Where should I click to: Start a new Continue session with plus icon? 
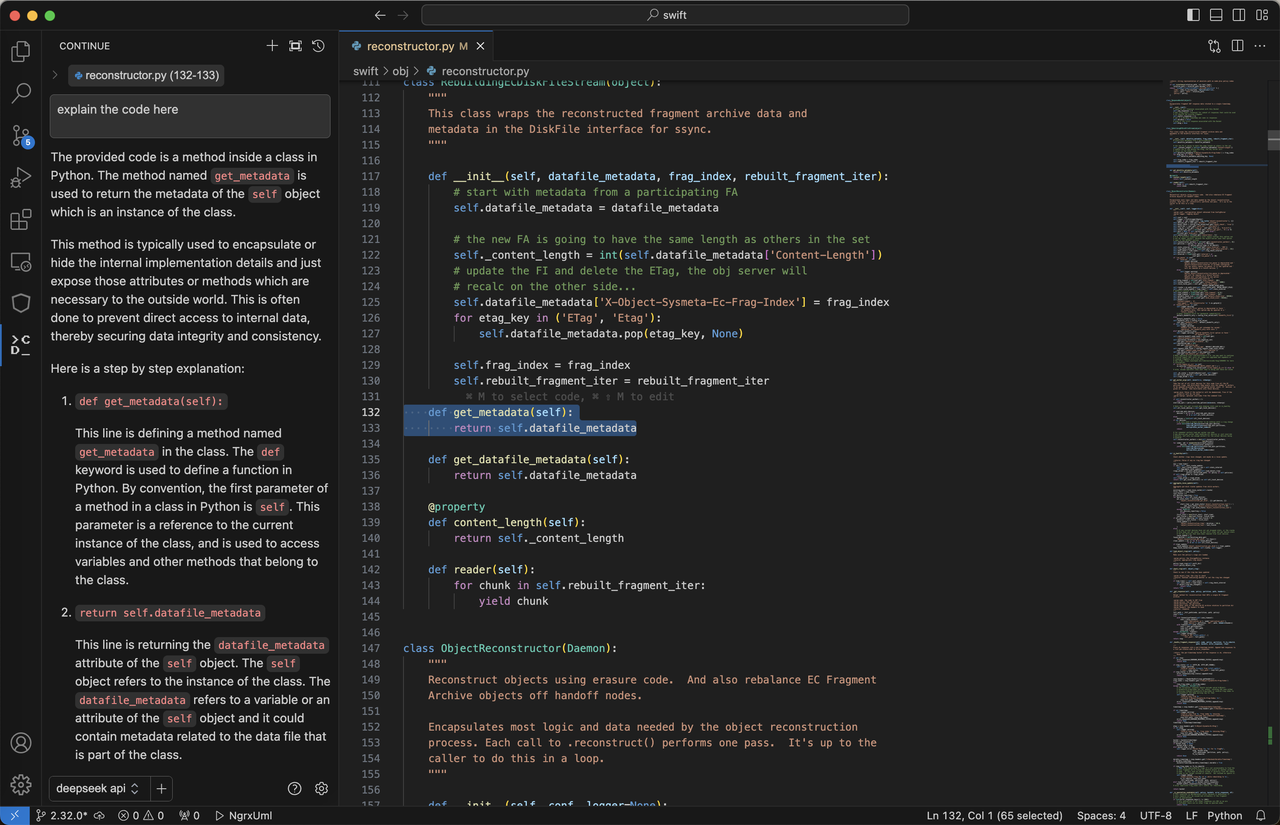[272, 46]
